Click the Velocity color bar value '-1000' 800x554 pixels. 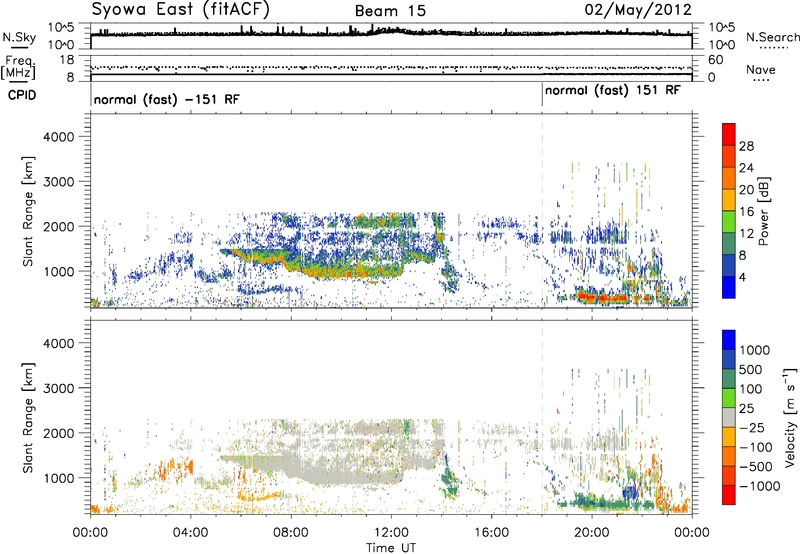tap(759, 486)
